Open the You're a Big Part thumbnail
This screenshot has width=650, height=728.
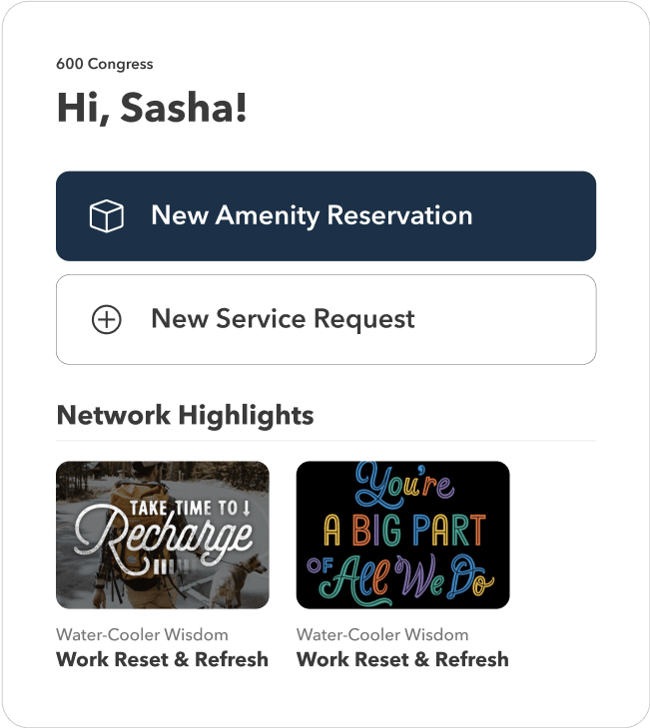(403, 535)
